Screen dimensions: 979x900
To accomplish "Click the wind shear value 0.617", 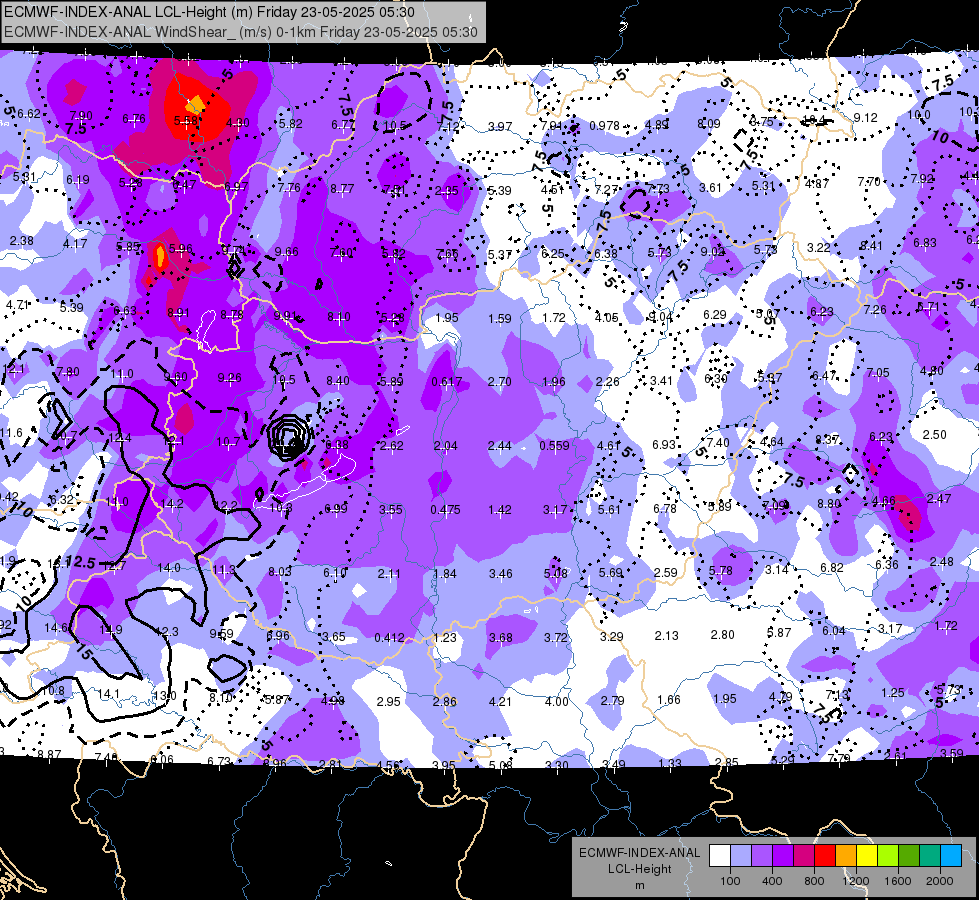I will coord(446,382).
